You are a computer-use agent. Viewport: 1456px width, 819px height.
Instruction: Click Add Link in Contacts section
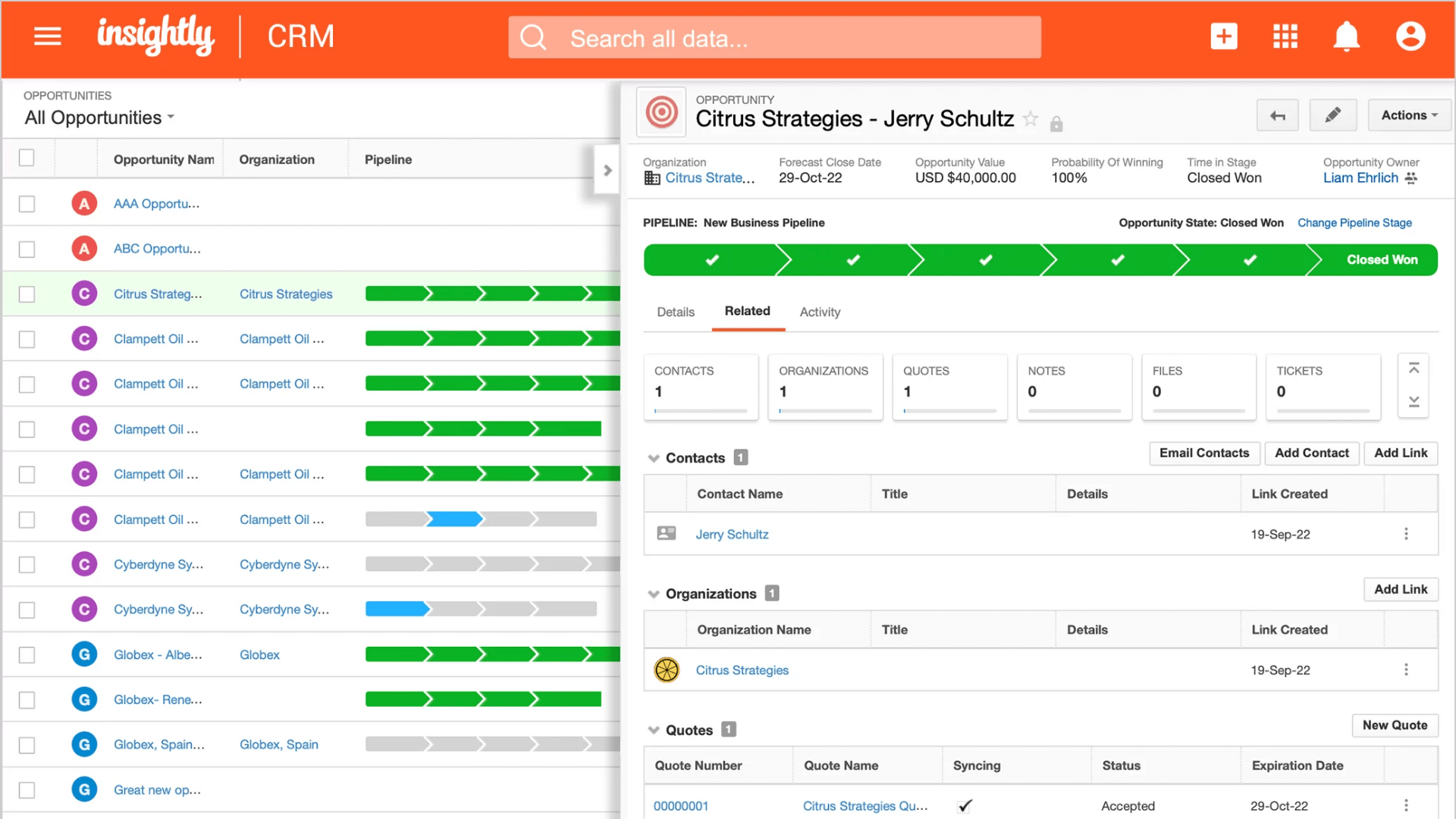pyautogui.click(x=1401, y=453)
